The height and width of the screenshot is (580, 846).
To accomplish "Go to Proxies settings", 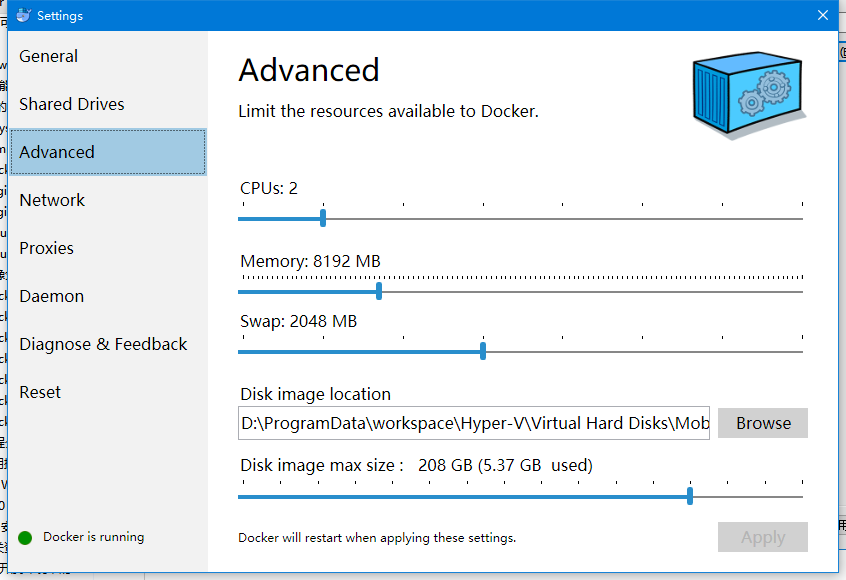I will coord(108,248).
